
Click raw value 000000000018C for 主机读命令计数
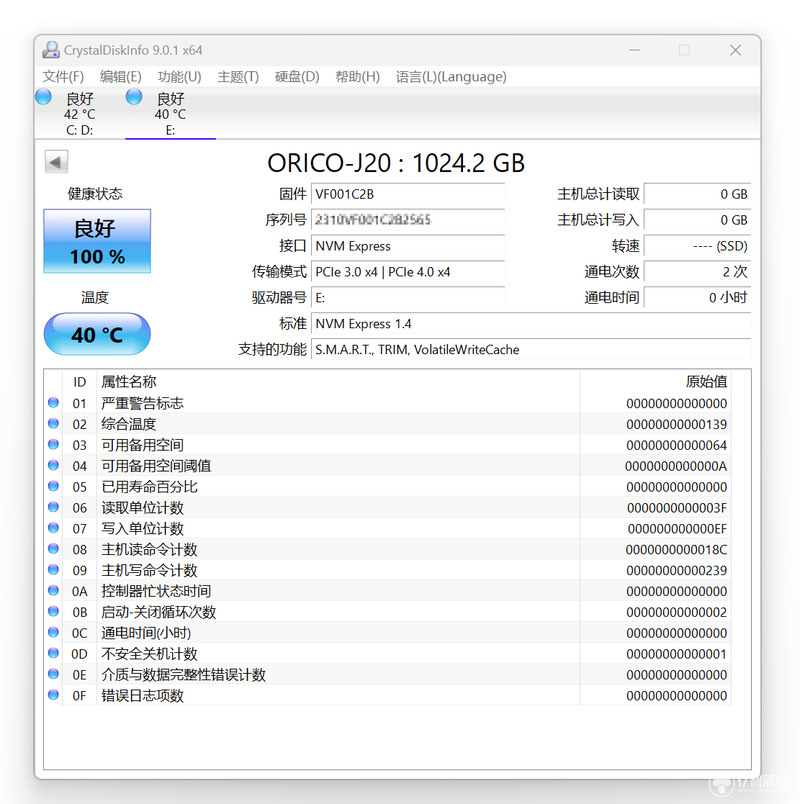tap(676, 550)
